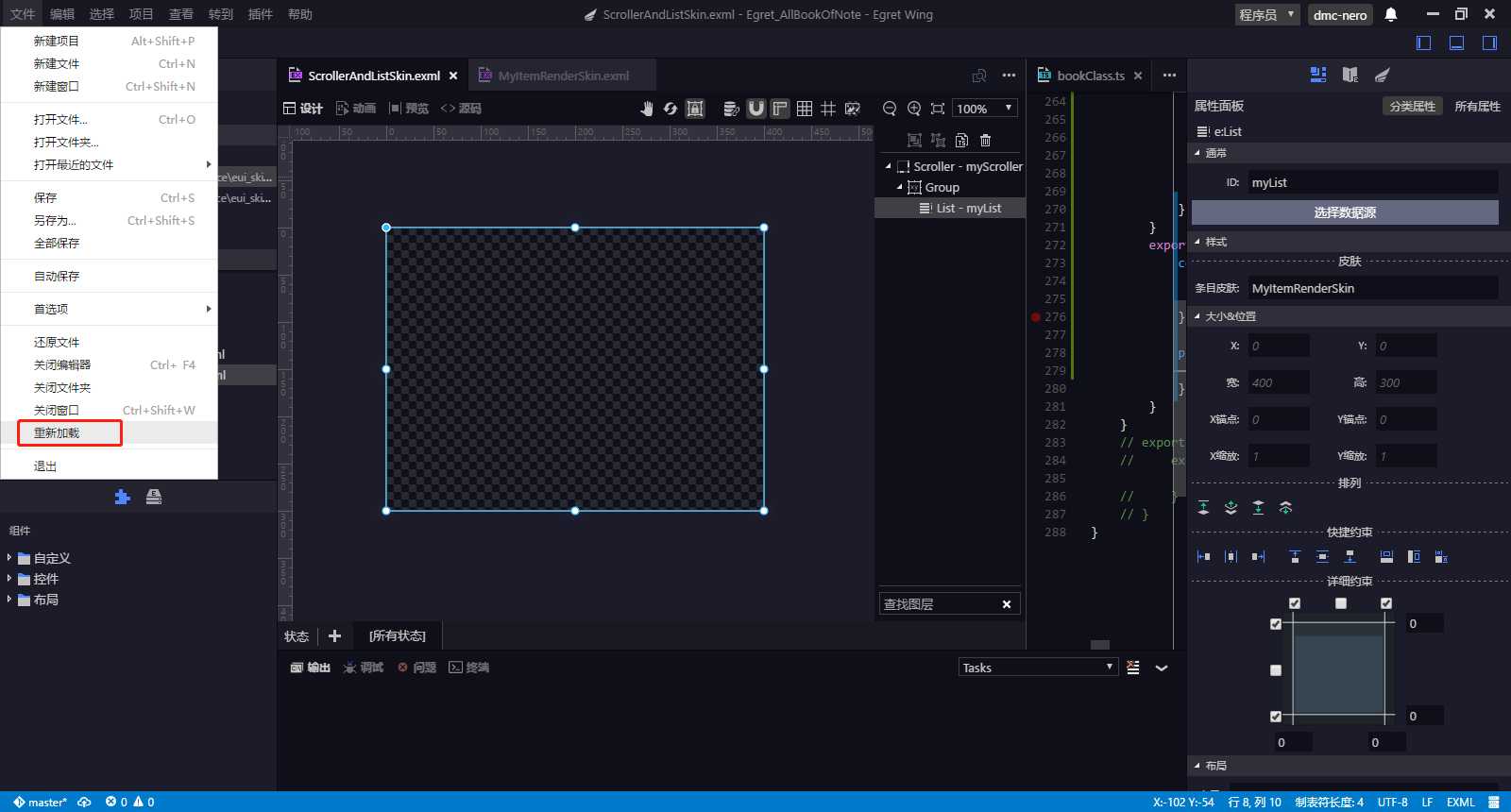1511x812 pixels.
Task: Apply bottom-align quick constraint icon
Action: (1350, 557)
